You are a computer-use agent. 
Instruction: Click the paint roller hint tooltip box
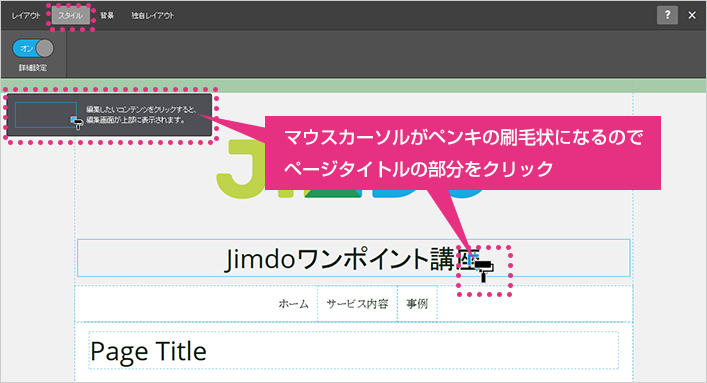pos(110,115)
